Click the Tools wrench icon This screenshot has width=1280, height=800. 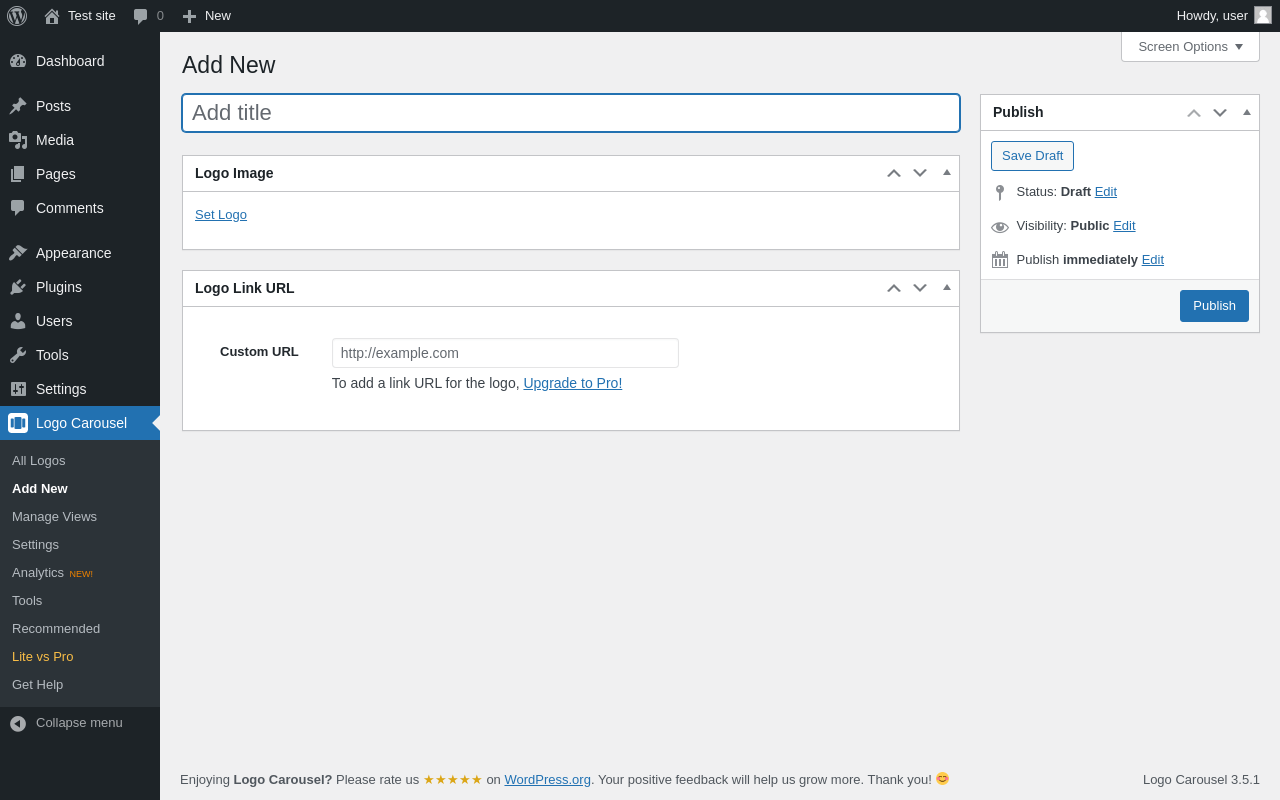click(18, 355)
